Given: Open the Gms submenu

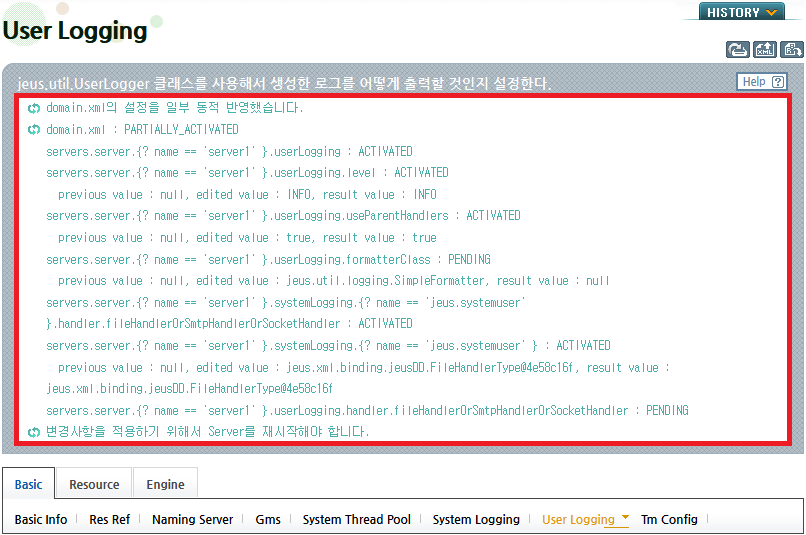Looking at the screenshot, I should pyautogui.click(x=268, y=520).
